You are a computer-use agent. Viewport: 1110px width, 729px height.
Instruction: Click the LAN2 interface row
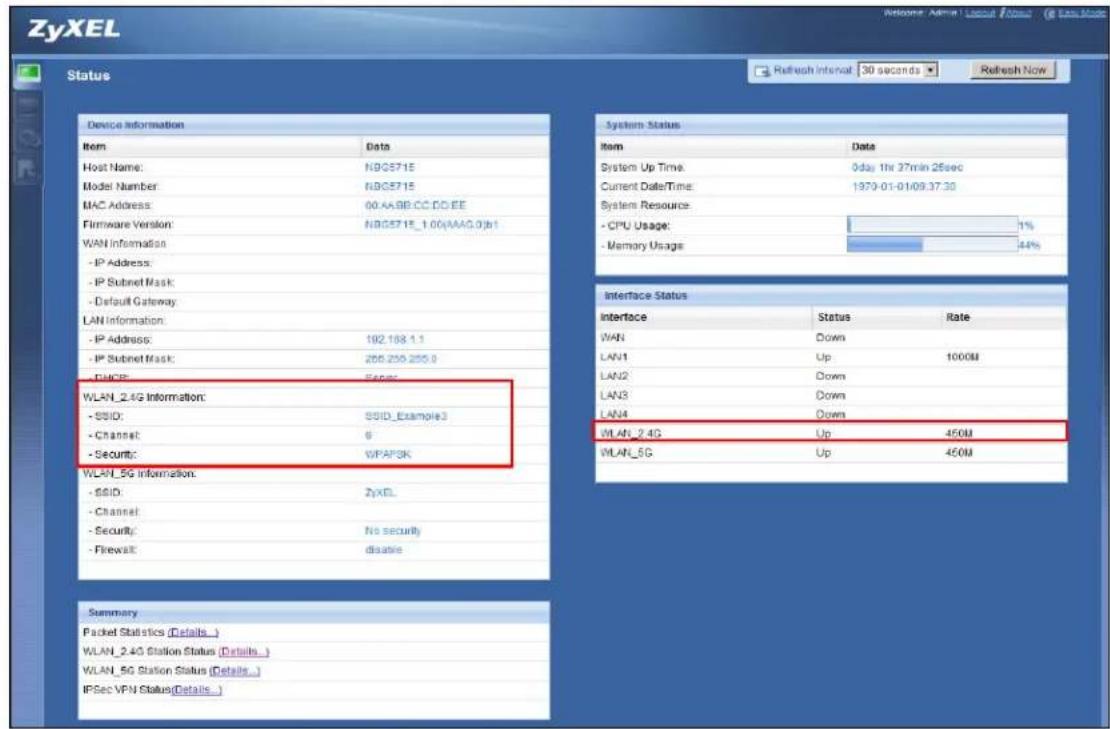(x=831, y=376)
